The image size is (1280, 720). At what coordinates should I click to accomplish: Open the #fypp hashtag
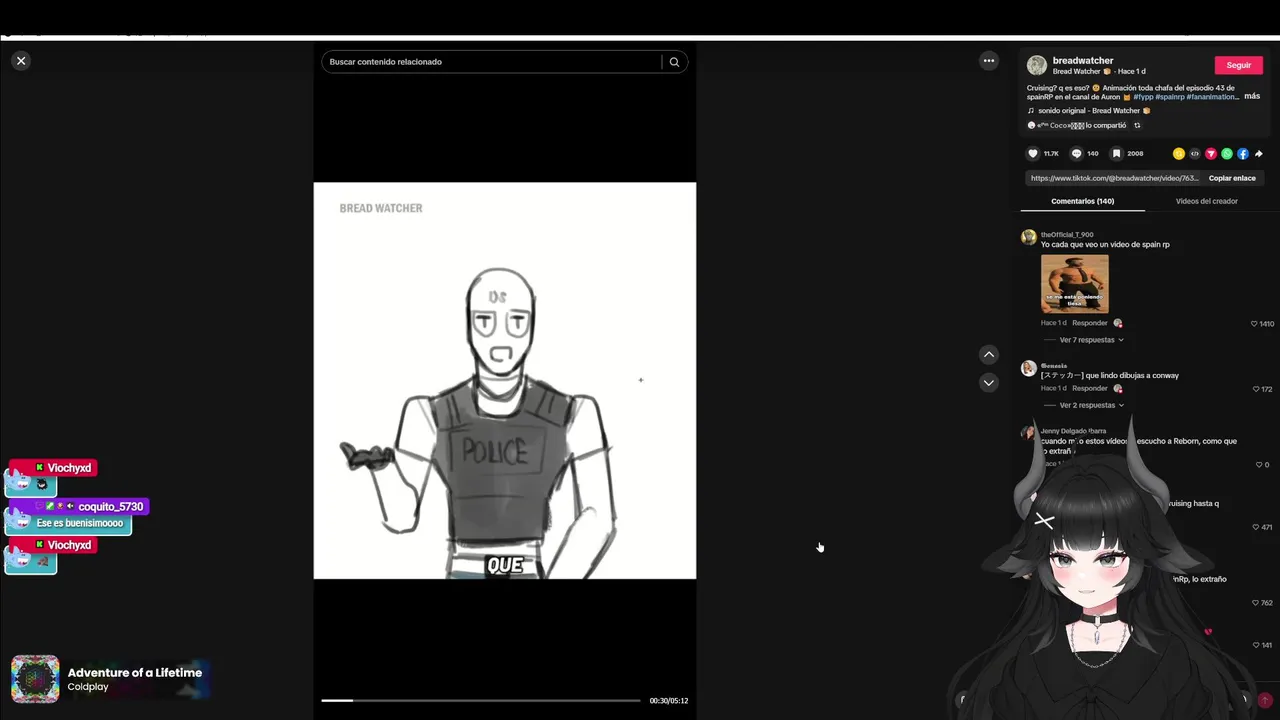point(1143,97)
